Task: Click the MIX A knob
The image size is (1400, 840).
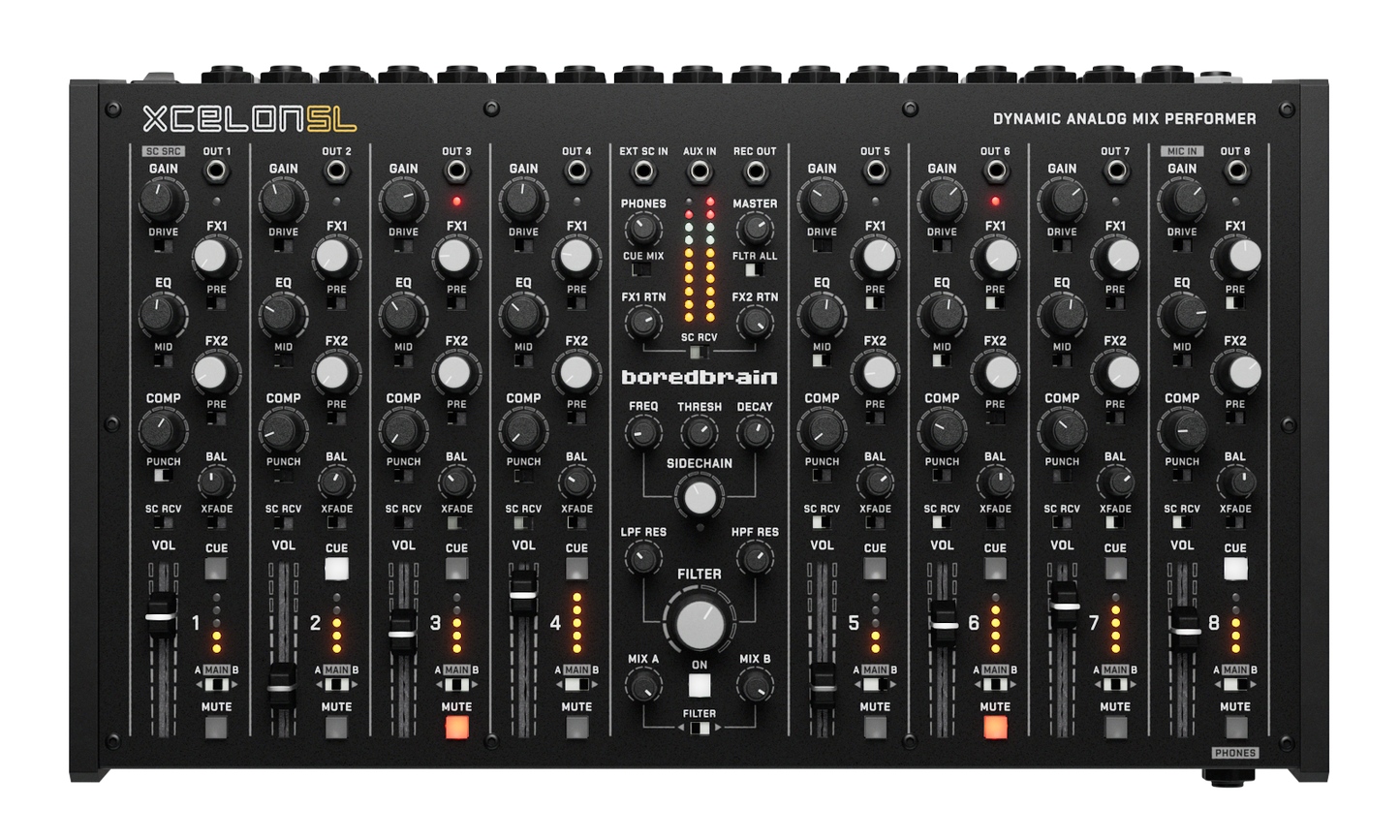Action: pyautogui.click(x=642, y=686)
